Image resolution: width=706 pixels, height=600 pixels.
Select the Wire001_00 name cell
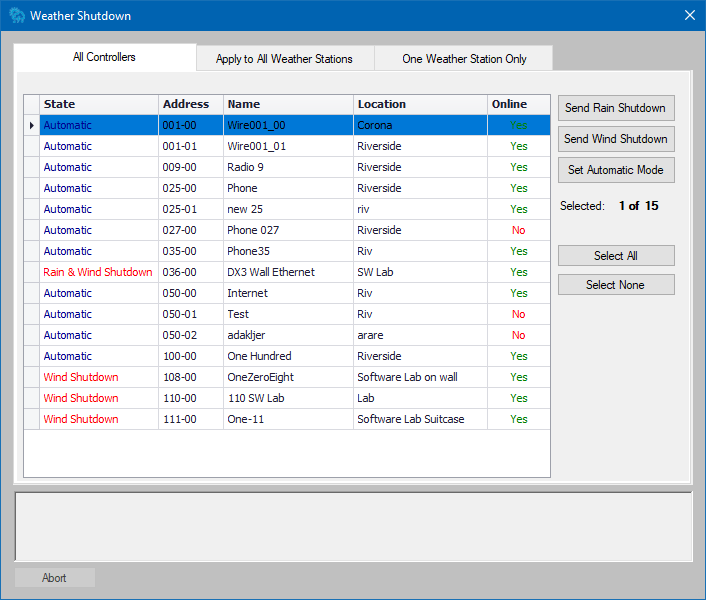[x=288, y=126]
